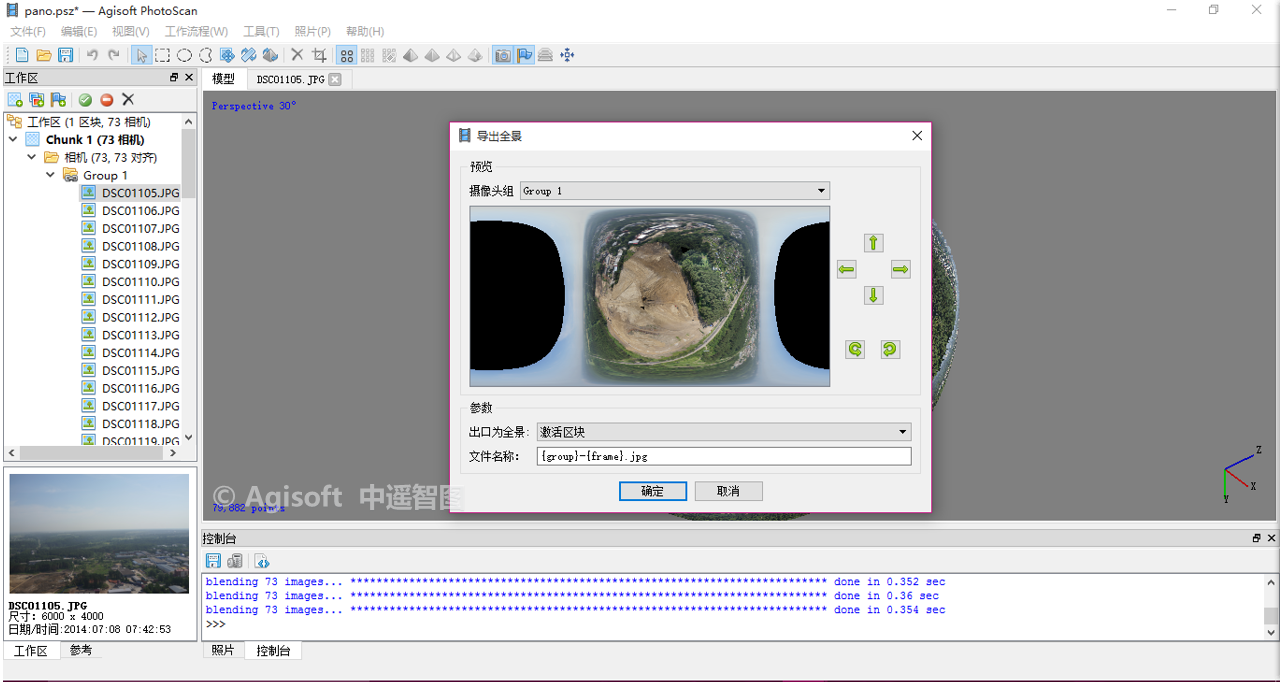Screen dimensions: 1280x682
Task: Toggle the navigation arrow tool
Action: tap(141, 55)
